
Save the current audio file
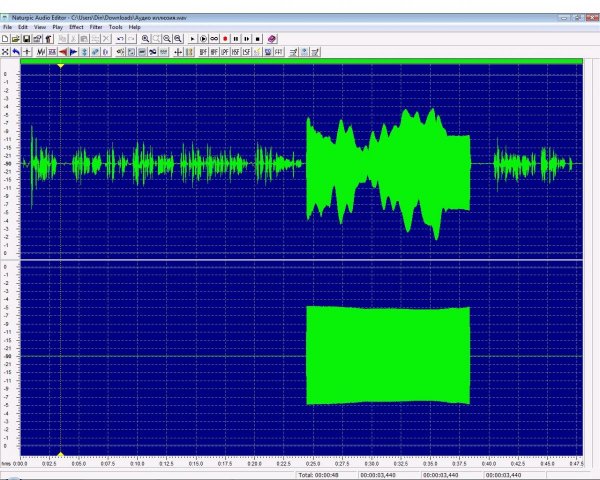pos(26,39)
